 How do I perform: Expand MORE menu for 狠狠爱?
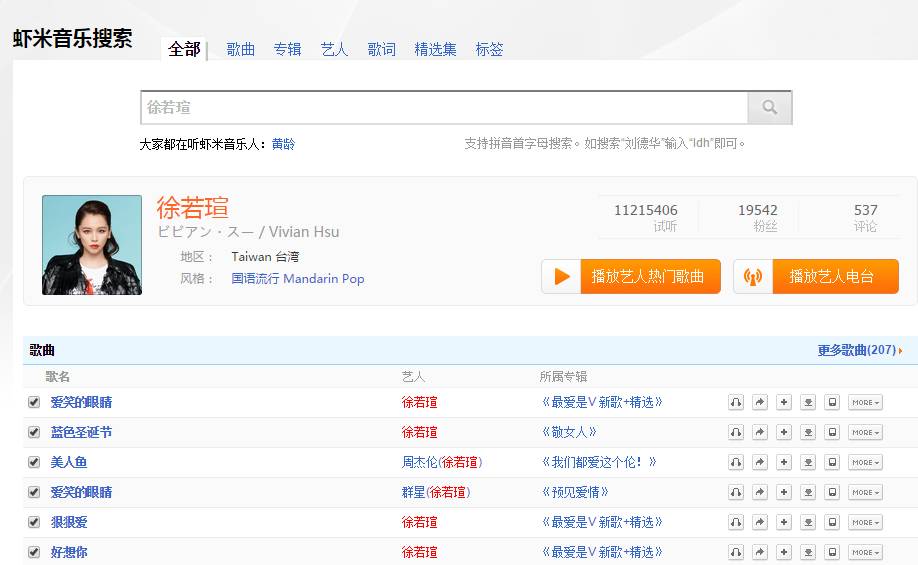point(865,522)
